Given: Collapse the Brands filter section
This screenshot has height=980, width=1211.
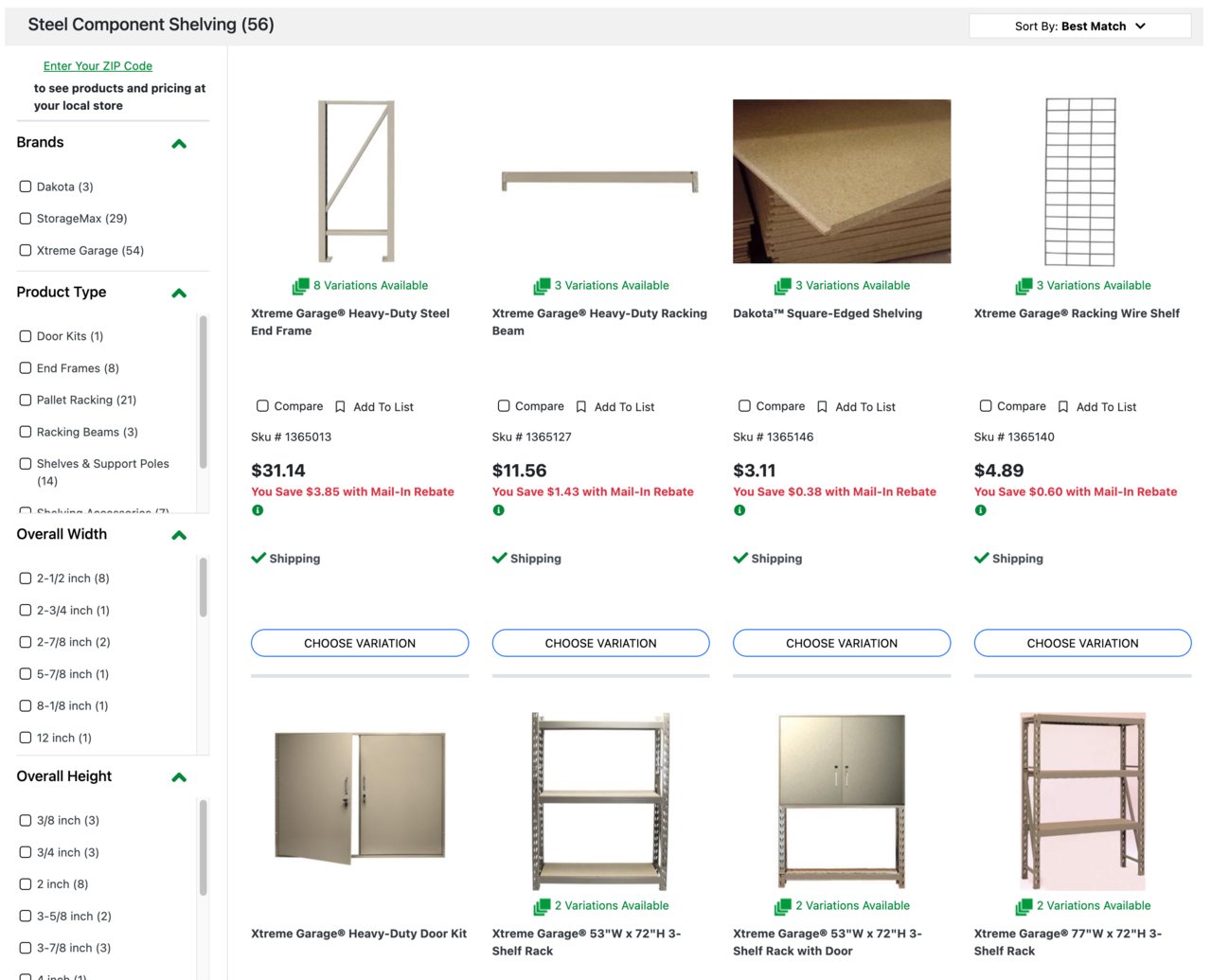Looking at the screenshot, I should pyautogui.click(x=179, y=144).
